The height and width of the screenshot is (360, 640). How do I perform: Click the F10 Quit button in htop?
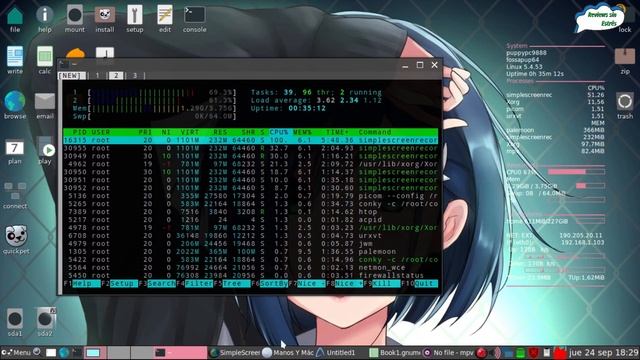[420, 284]
